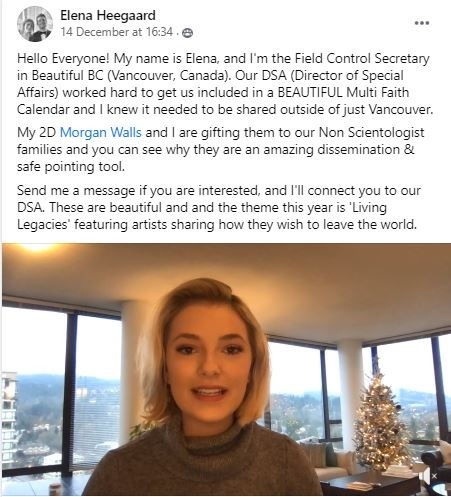Open the author name Elena Heegaard
The height and width of the screenshot is (497, 451).
[108, 15]
